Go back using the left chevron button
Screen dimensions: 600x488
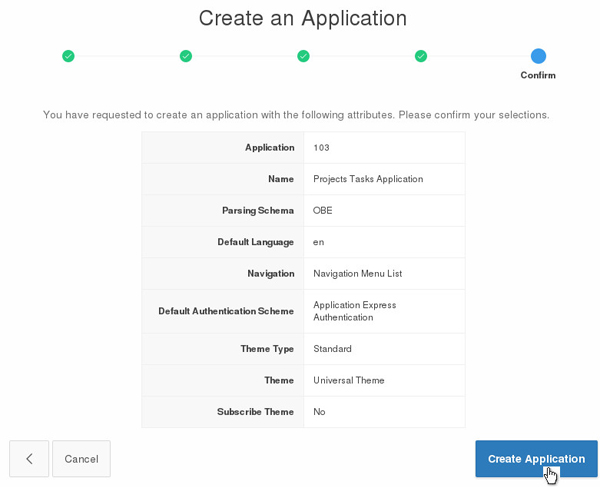tap(29, 459)
